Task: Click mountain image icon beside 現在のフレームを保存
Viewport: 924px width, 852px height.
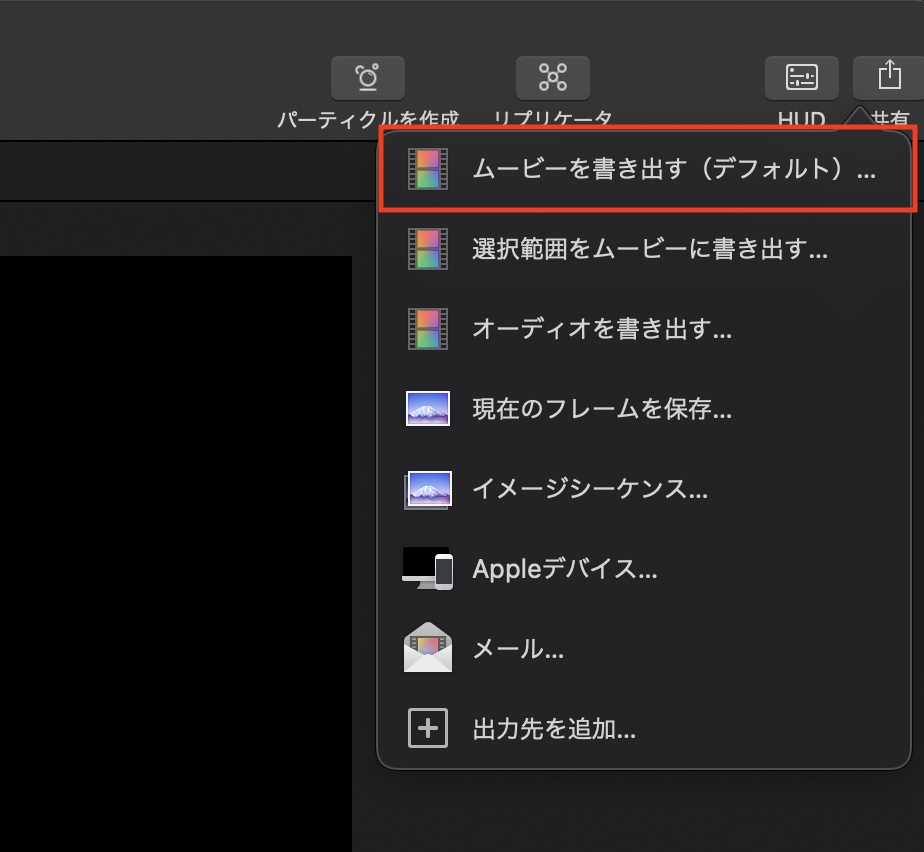Action: coord(428,408)
